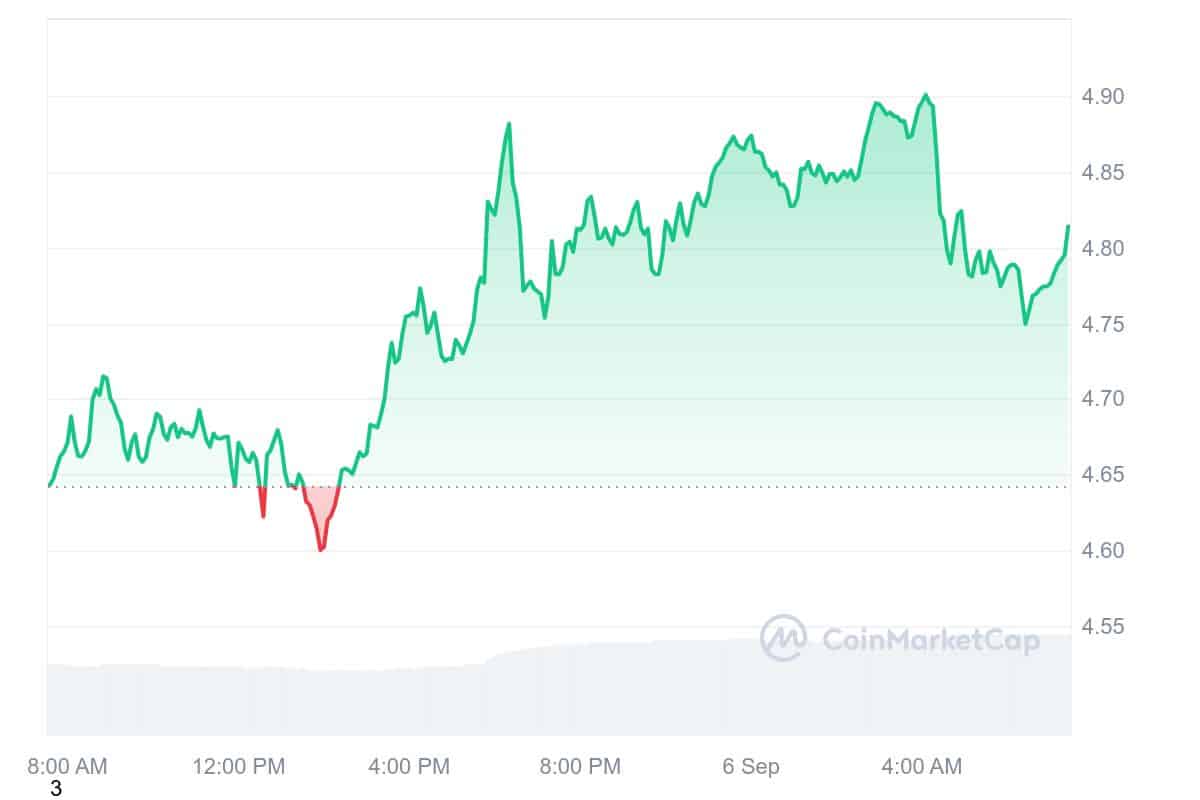
Task: Click the CoinMarketCap watermark text
Action: coord(930,640)
